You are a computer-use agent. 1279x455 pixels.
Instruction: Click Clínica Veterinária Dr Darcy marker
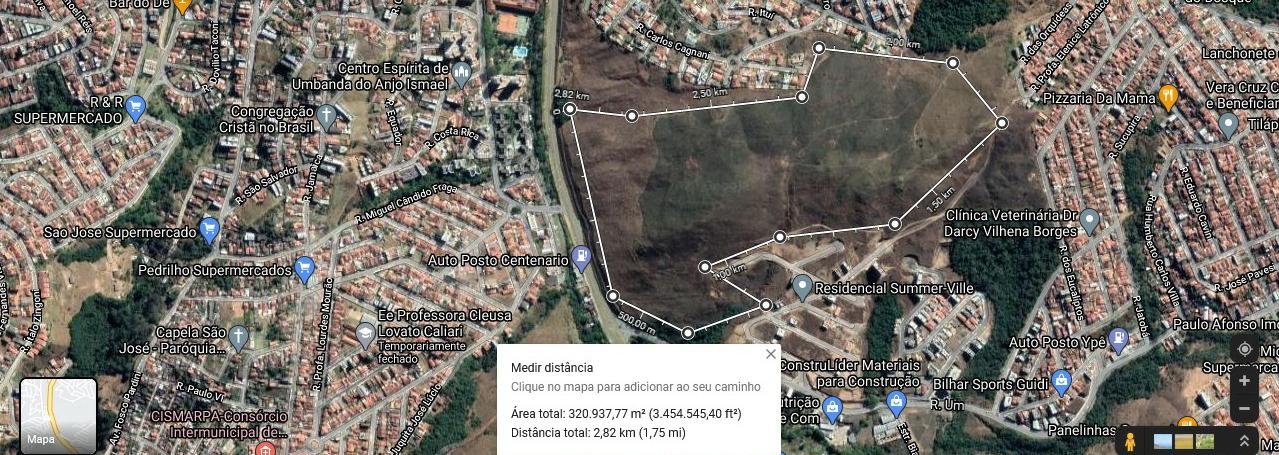click(x=1089, y=221)
